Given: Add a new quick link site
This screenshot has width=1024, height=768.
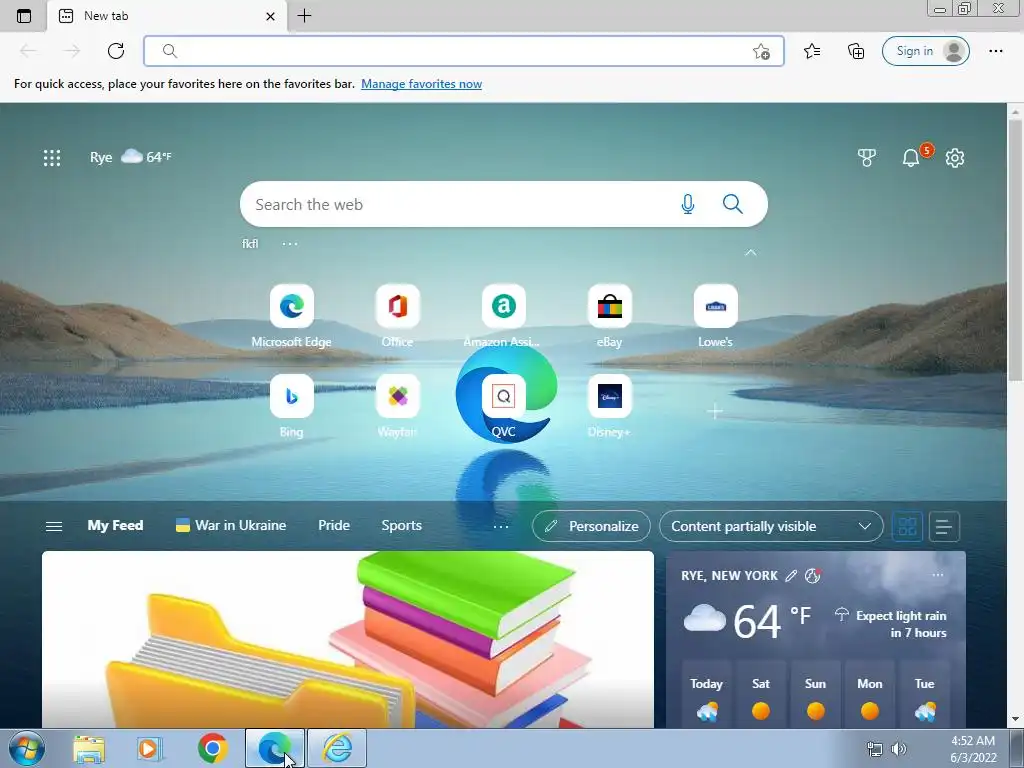Looking at the screenshot, I should pos(715,411).
